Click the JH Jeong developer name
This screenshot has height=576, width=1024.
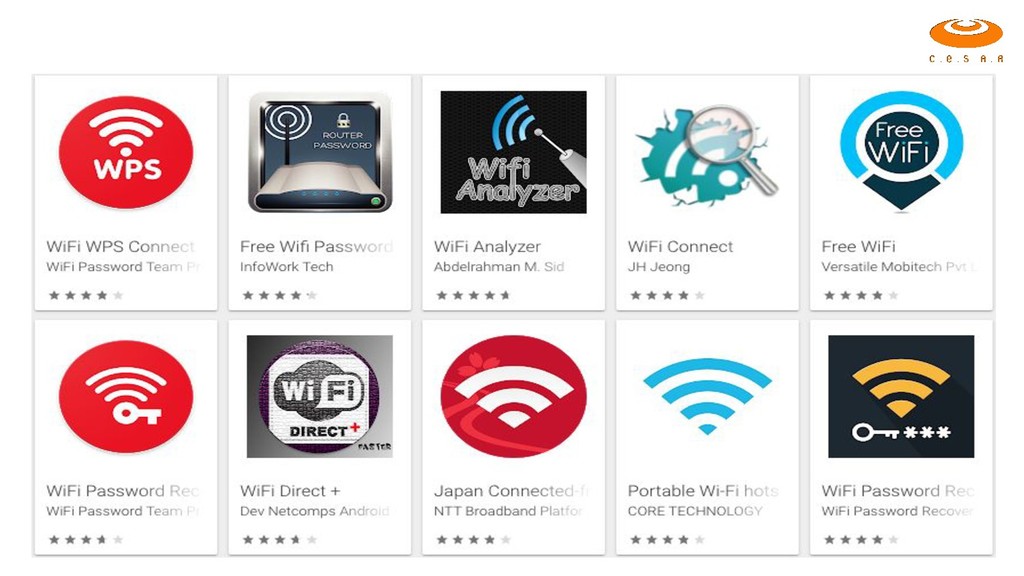point(658,267)
